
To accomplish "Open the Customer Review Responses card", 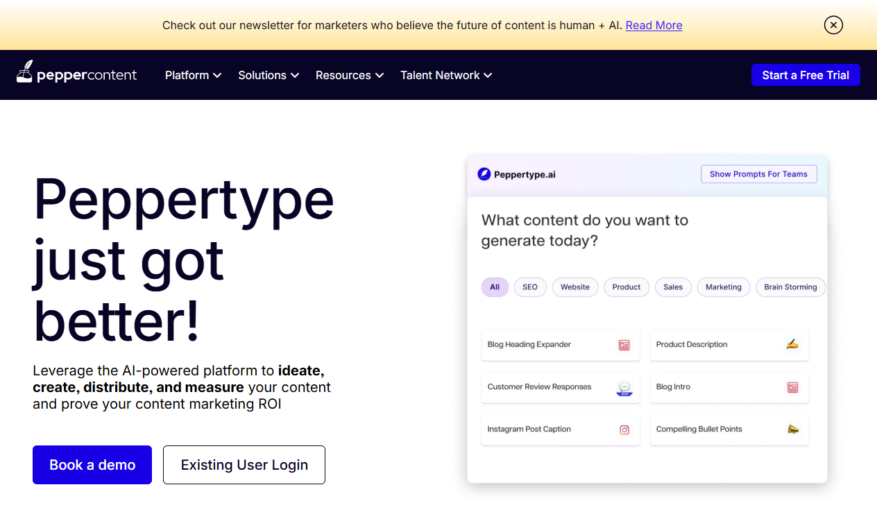I will [560, 388].
